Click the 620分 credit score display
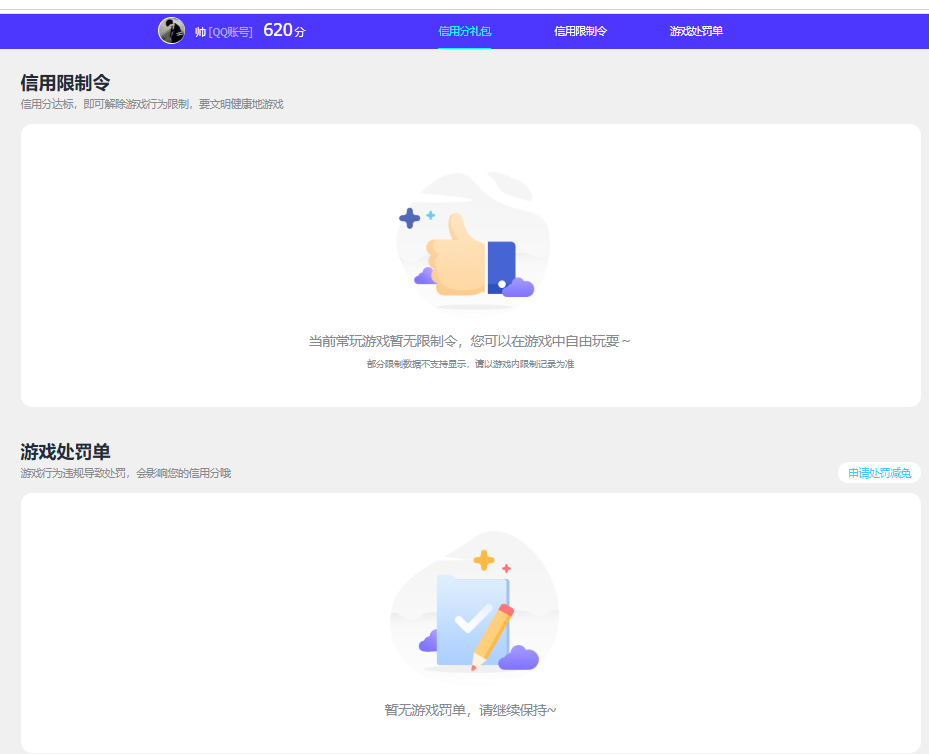Image resolution: width=929 pixels, height=754 pixels. 283,30
